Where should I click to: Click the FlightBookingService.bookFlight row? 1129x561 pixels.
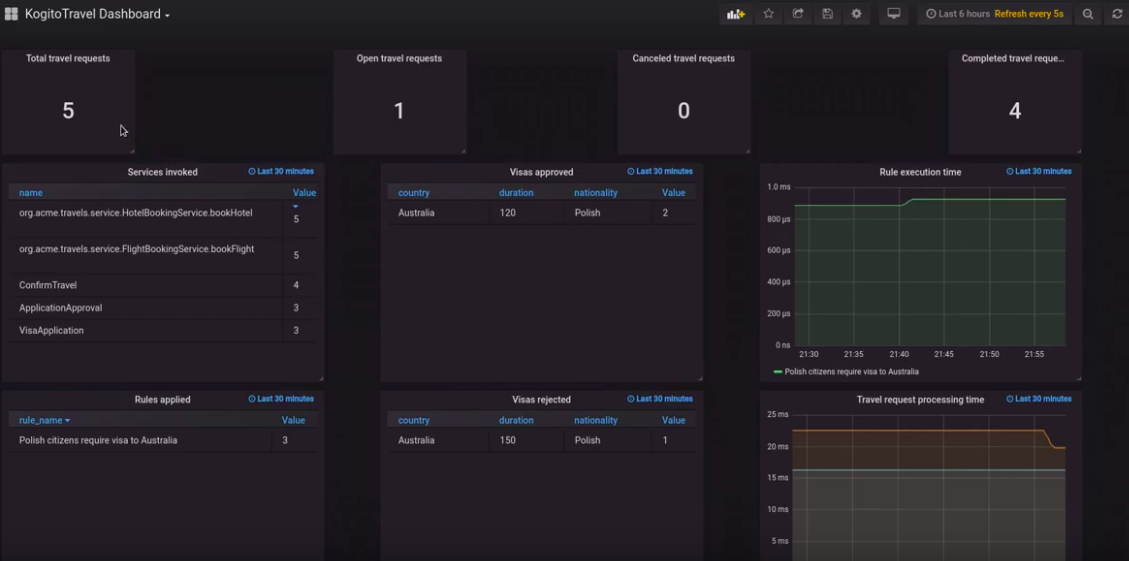coord(163,256)
